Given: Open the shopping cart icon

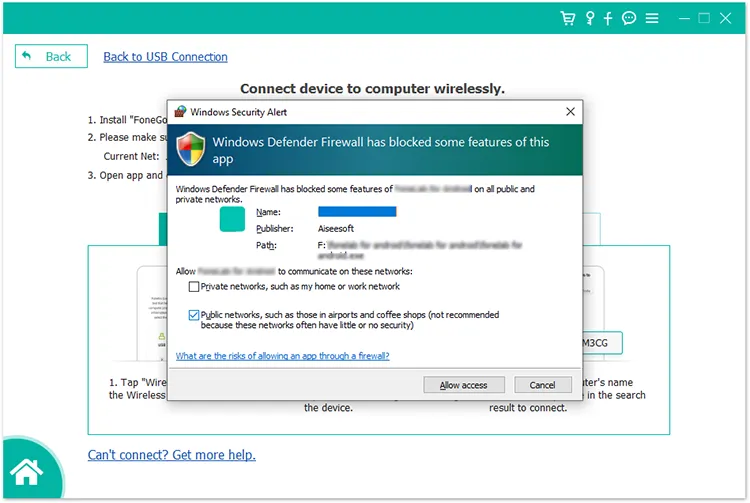Looking at the screenshot, I should [x=568, y=18].
